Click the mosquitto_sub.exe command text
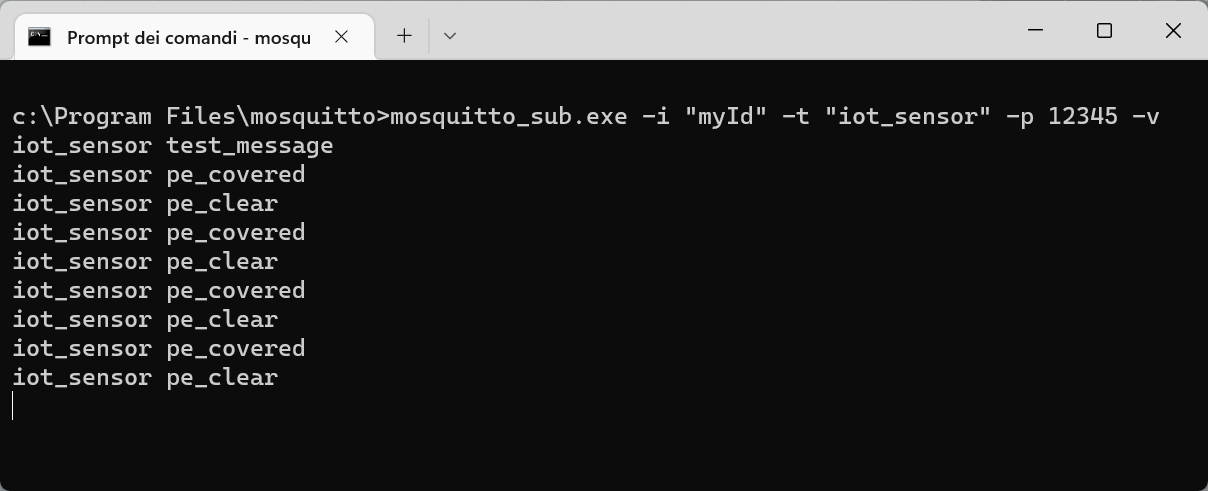Viewport: 1208px width, 491px height. point(508,117)
